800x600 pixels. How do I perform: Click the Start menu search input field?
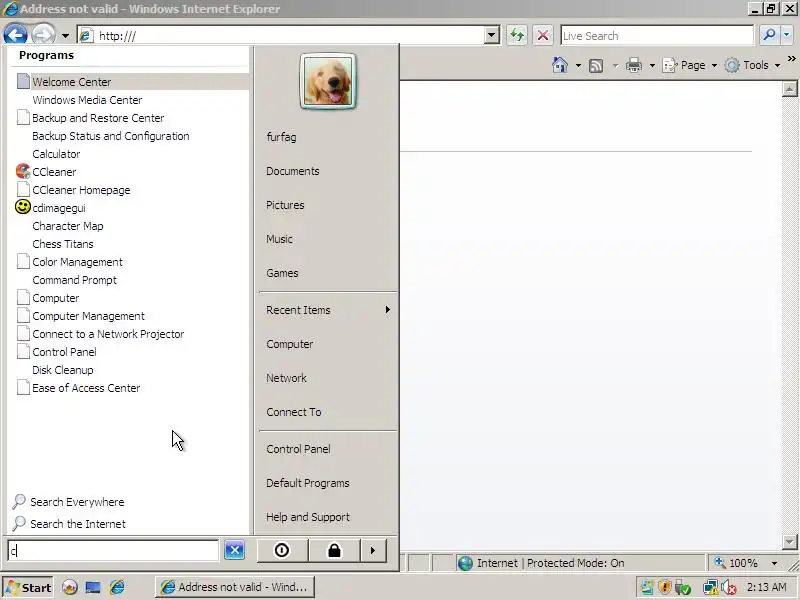pos(113,551)
